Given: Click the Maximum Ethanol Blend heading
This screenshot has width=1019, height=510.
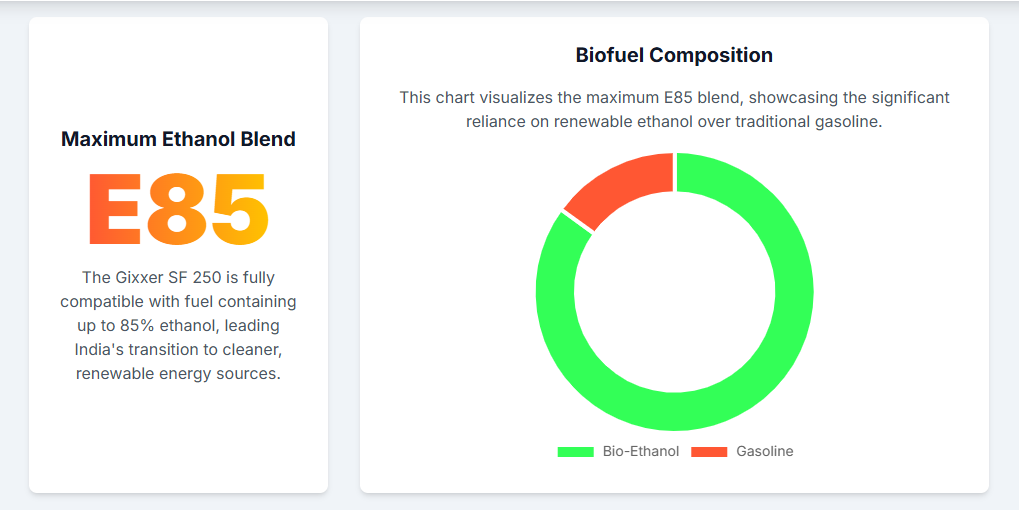Looking at the screenshot, I should point(178,139).
